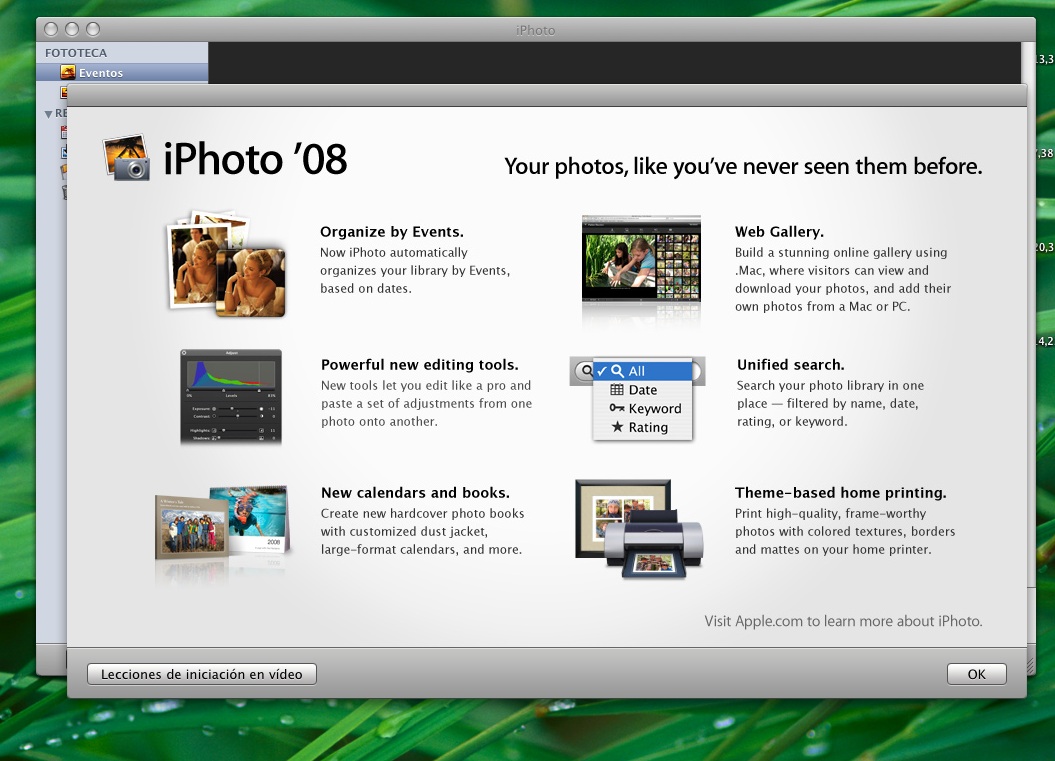Click the 'Web Gallery.' heading
Viewport: 1055px width, 761px height.
click(x=779, y=231)
